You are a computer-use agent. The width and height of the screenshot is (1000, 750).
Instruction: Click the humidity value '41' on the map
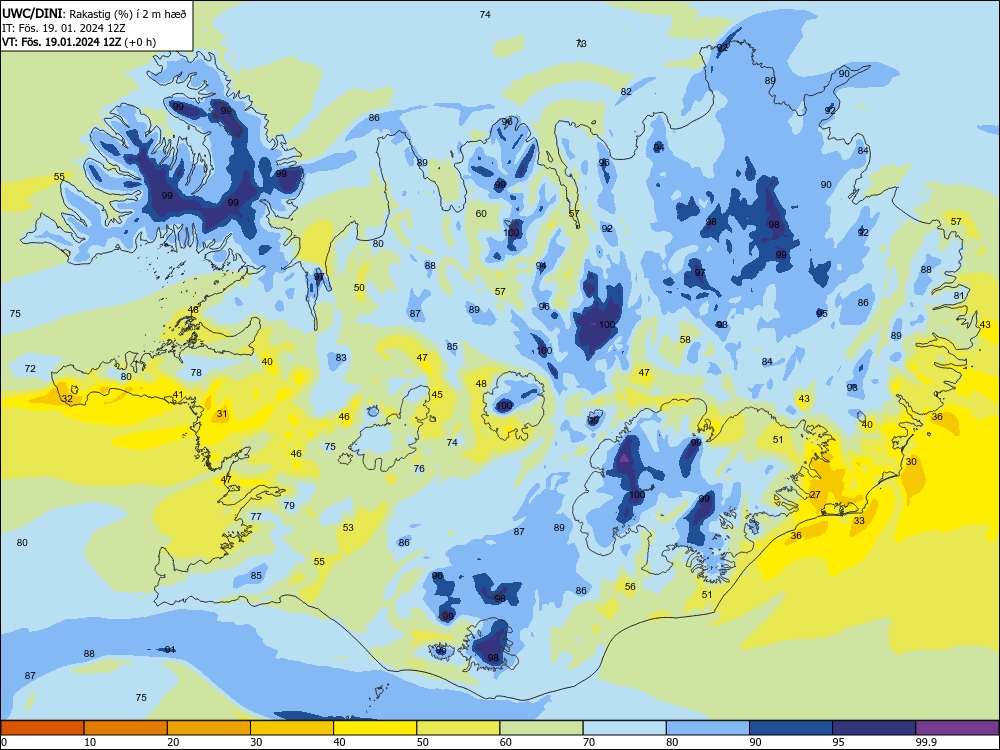(178, 395)
